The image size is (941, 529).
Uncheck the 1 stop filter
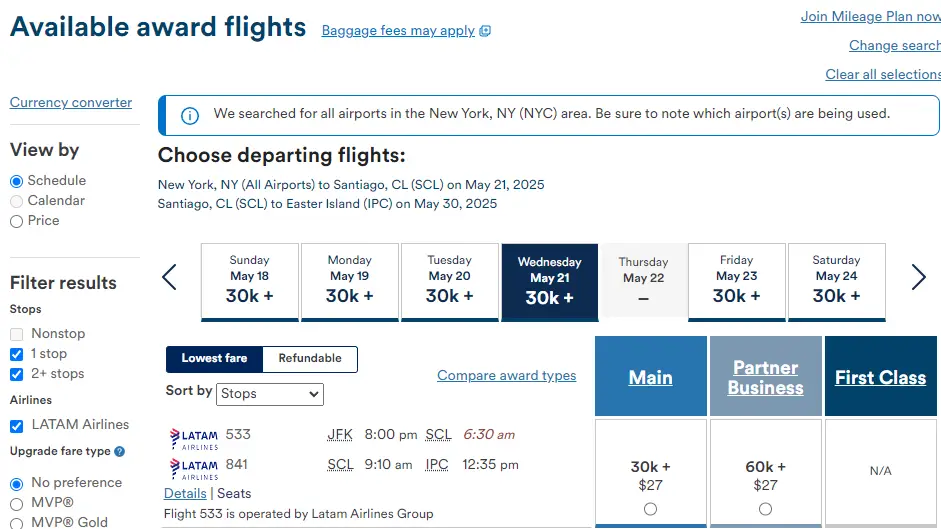[16, 354]
